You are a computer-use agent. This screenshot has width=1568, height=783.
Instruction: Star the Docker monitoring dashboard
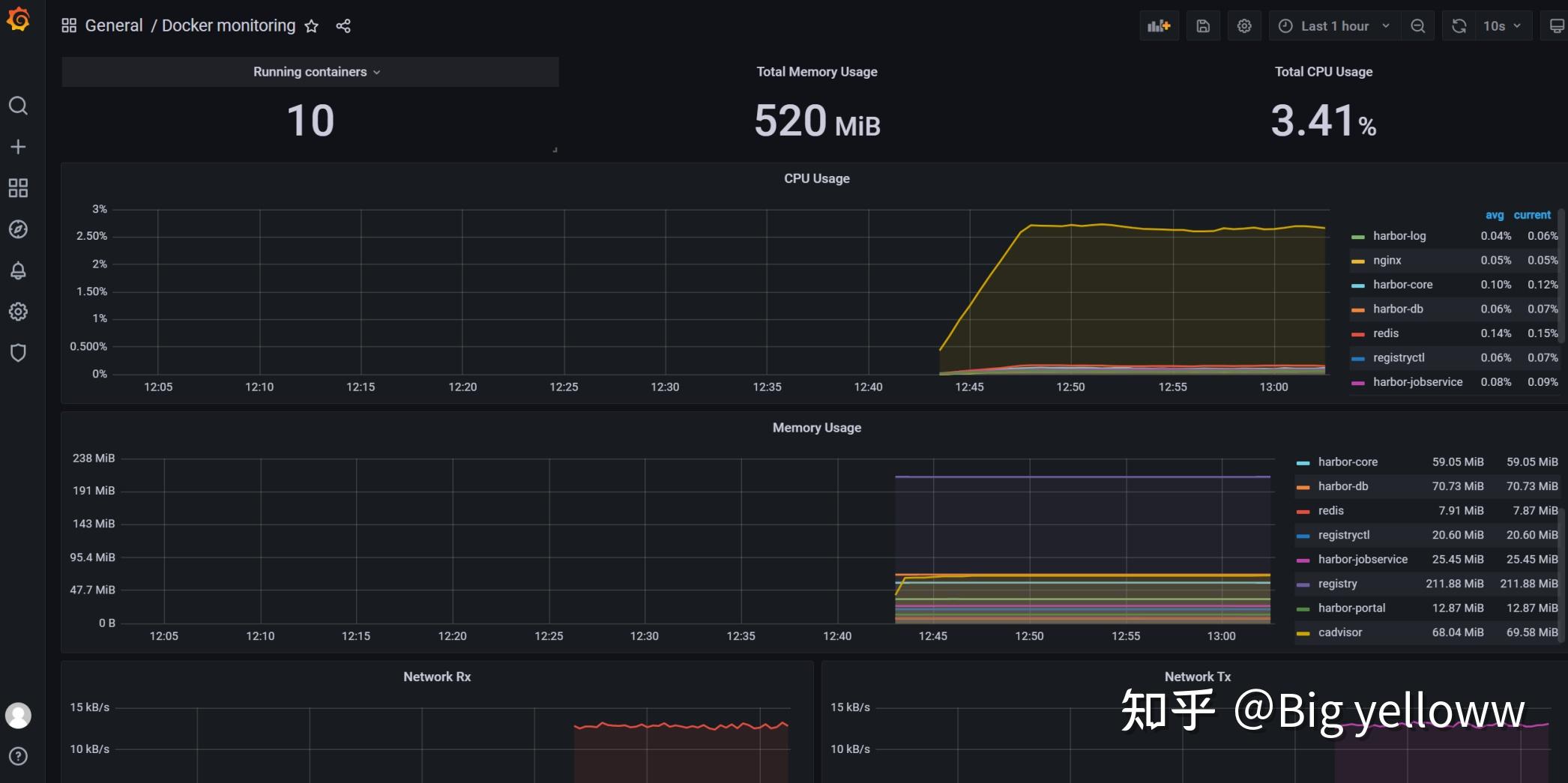point(312,26)
